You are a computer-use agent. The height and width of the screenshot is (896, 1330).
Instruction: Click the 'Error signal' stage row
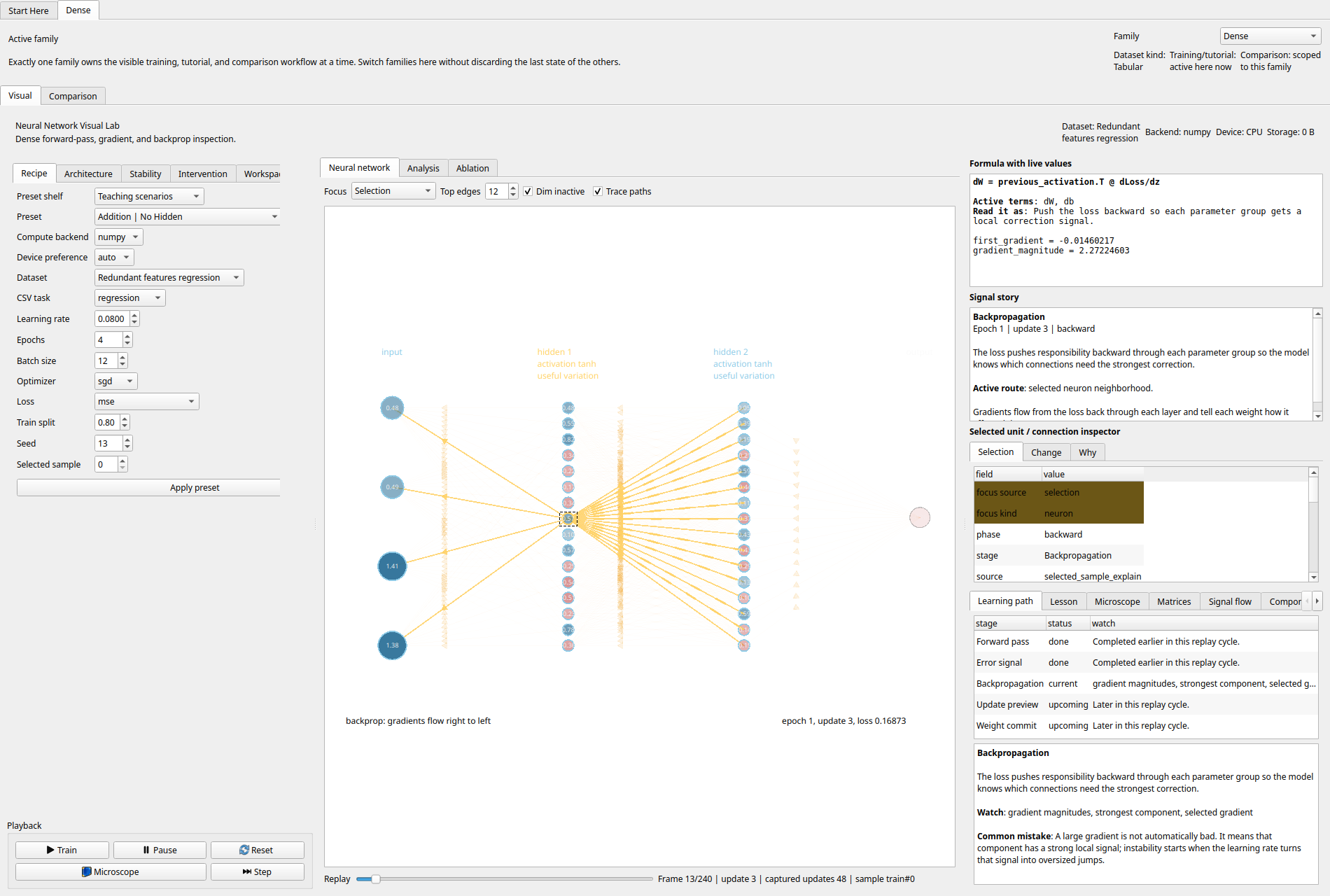tap(1146, 662)
